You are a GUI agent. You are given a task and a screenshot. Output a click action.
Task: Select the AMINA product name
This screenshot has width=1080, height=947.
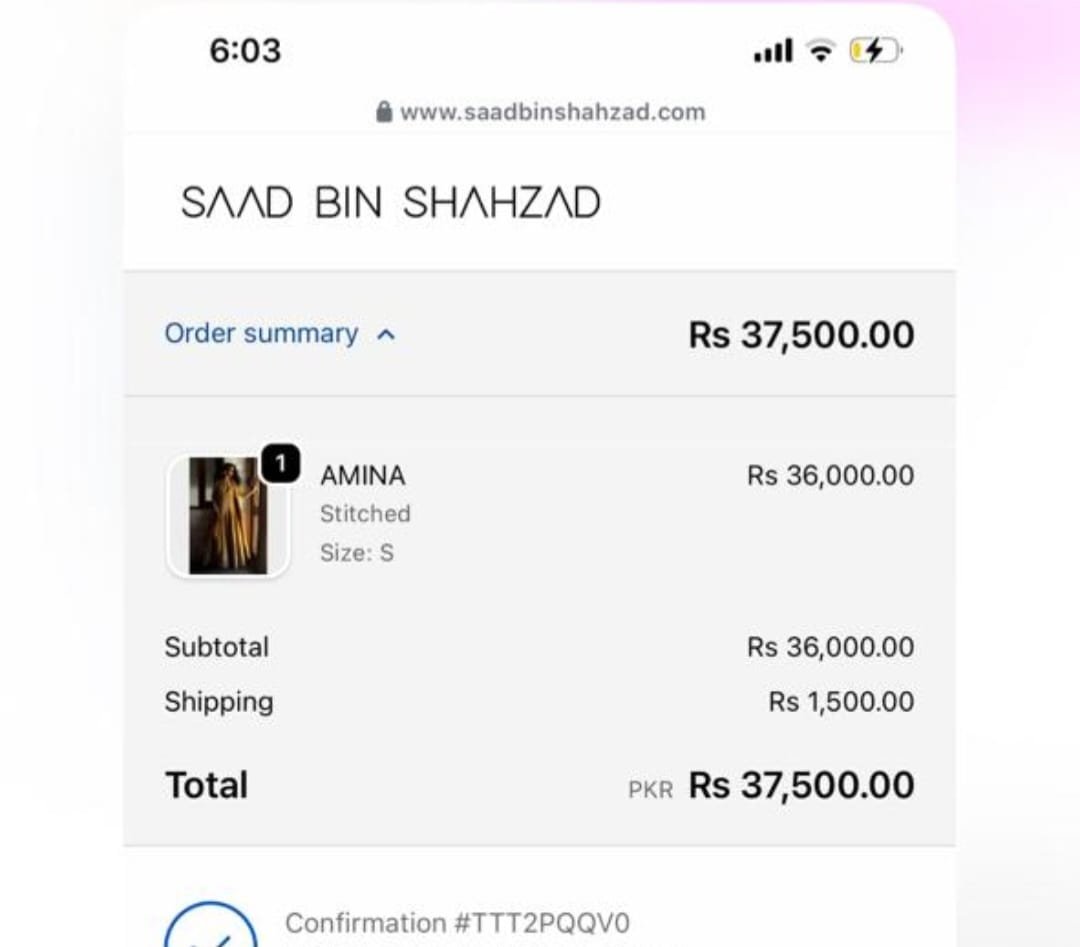(x=362, y=476)
